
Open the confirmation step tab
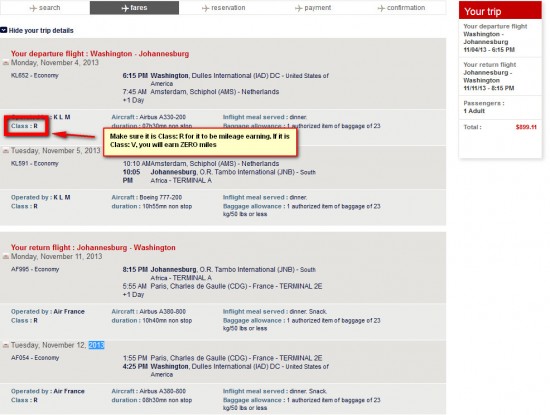(402, 8)
